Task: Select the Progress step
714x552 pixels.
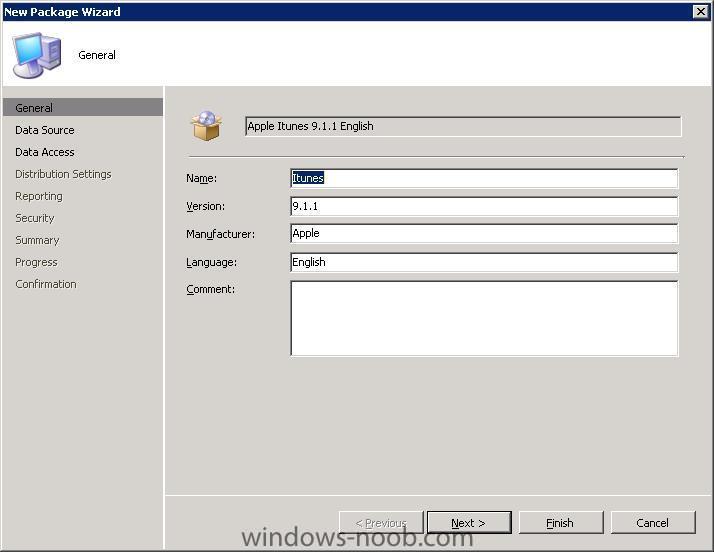Action: 36,262
